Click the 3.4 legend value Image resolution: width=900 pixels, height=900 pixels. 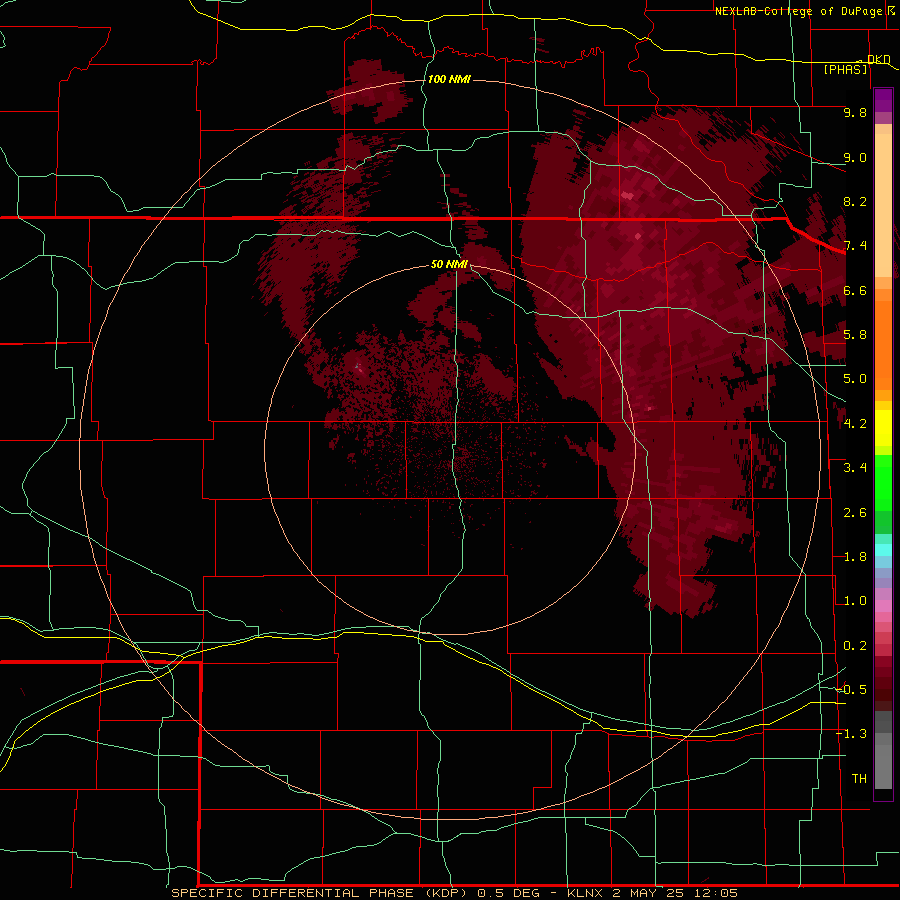855,468
